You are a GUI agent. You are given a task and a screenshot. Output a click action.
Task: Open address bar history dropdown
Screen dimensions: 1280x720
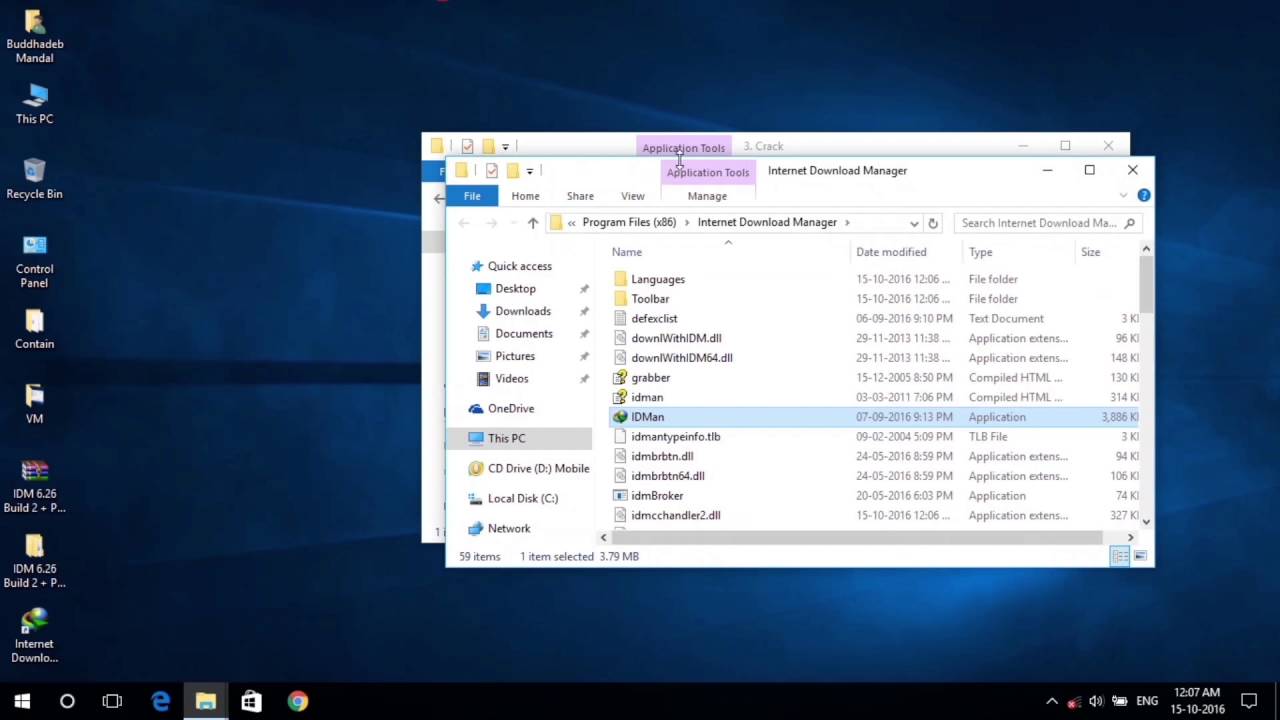(x=914, y=223)
